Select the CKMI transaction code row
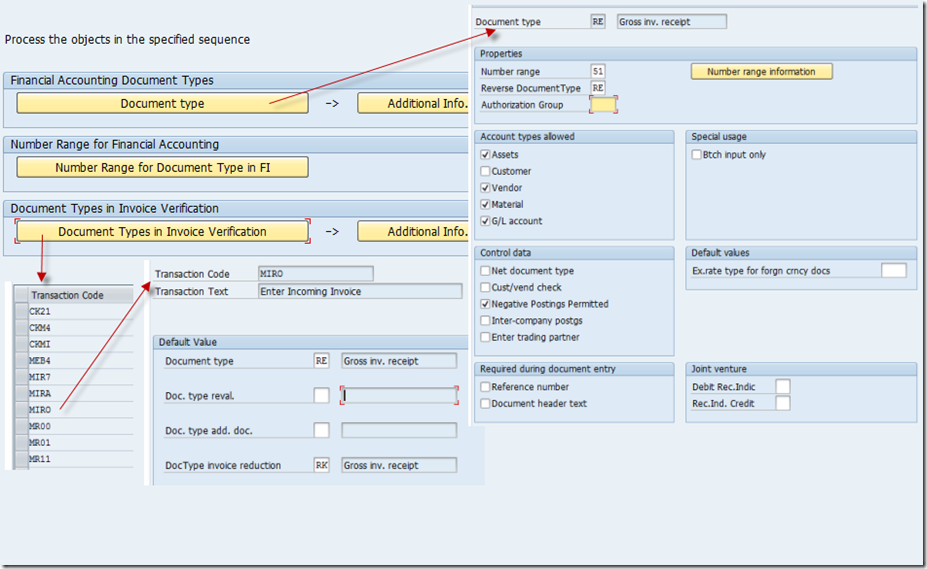Image resolution: width=927 pixels, height=569 pixels. [81, 344]
